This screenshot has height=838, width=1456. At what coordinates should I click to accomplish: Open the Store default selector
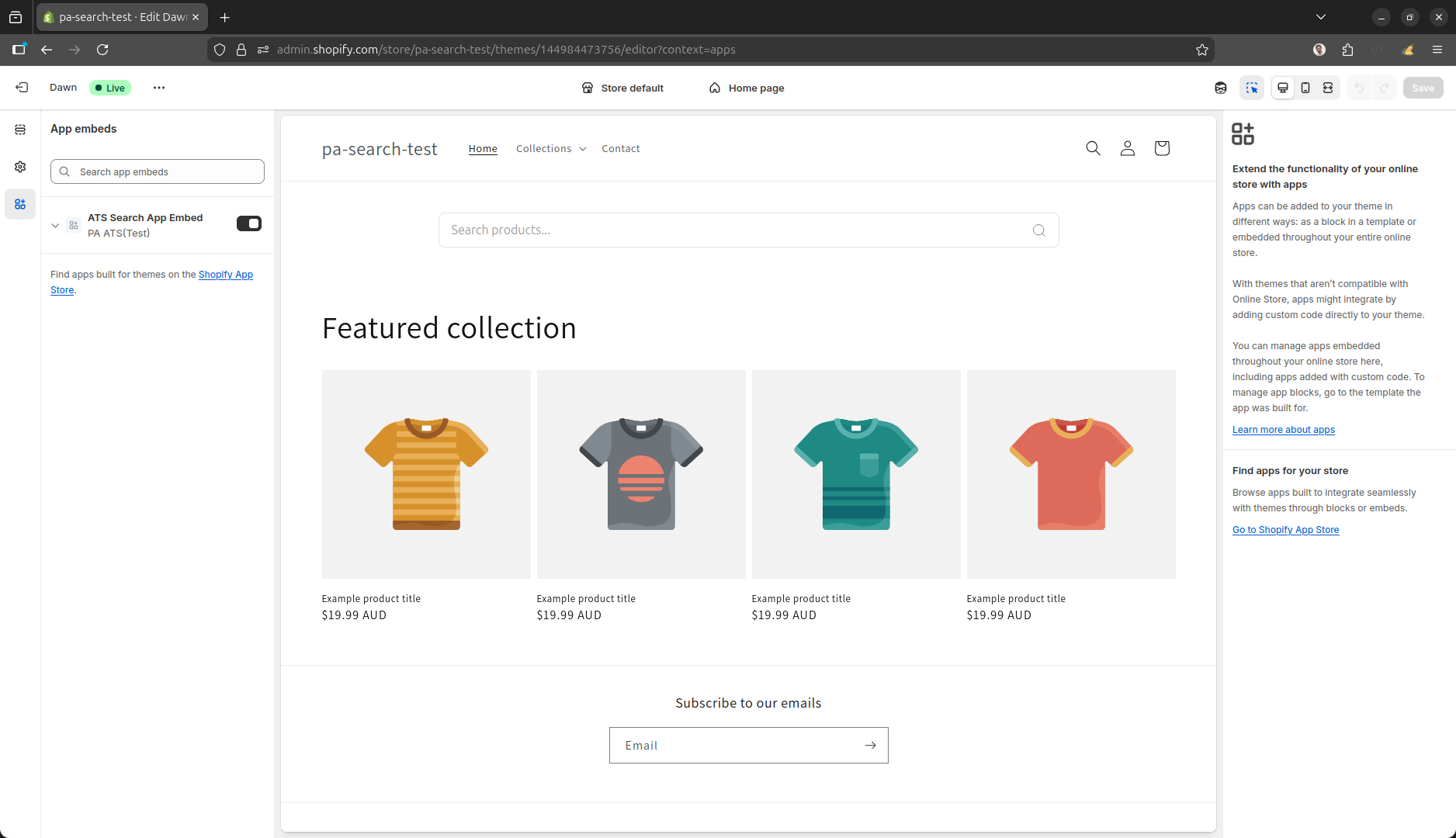click(622, 88)
